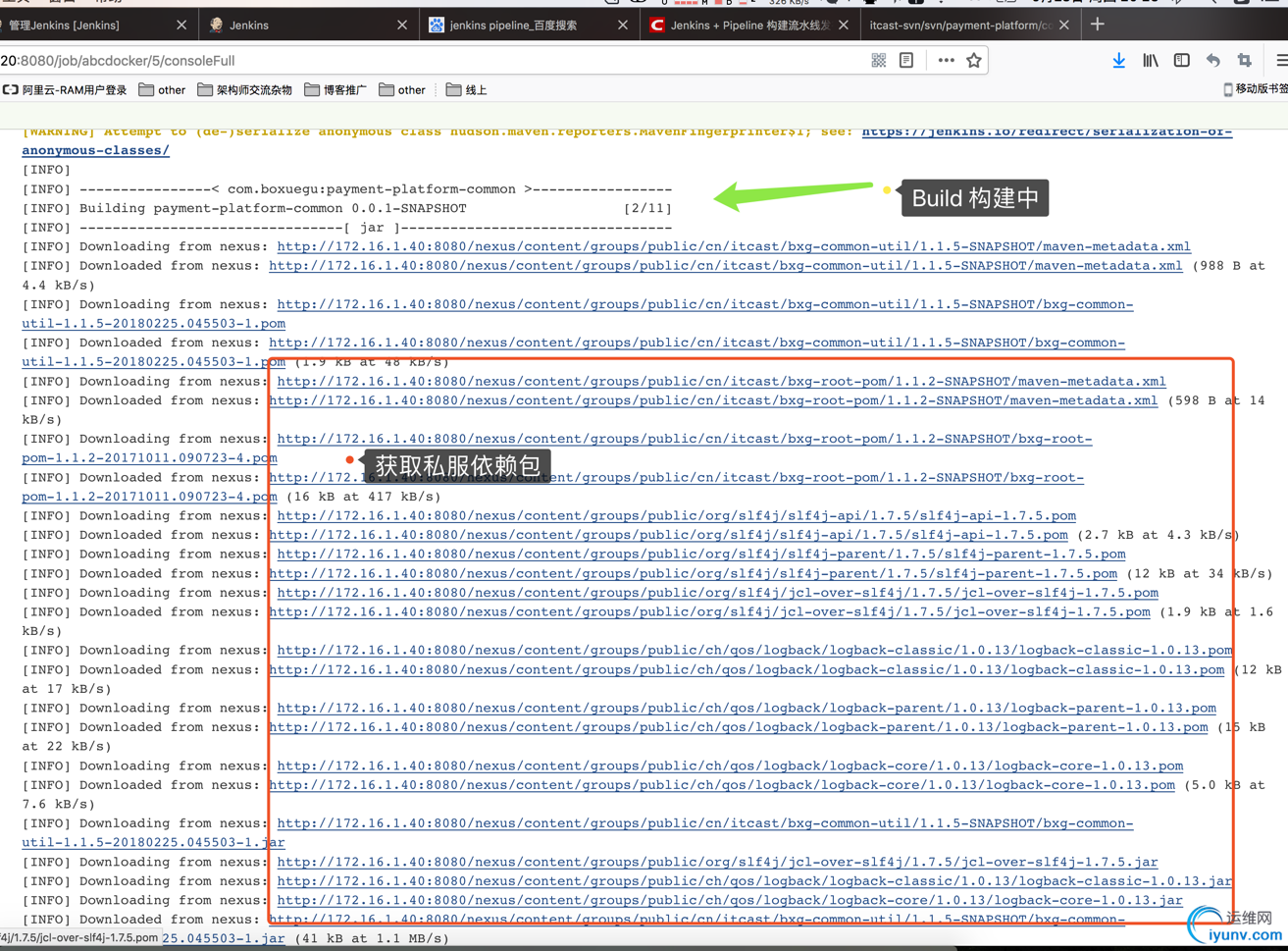Open the library bookshelf icon
Screen dimensions: 1288x951
(x=1151, y=60)
